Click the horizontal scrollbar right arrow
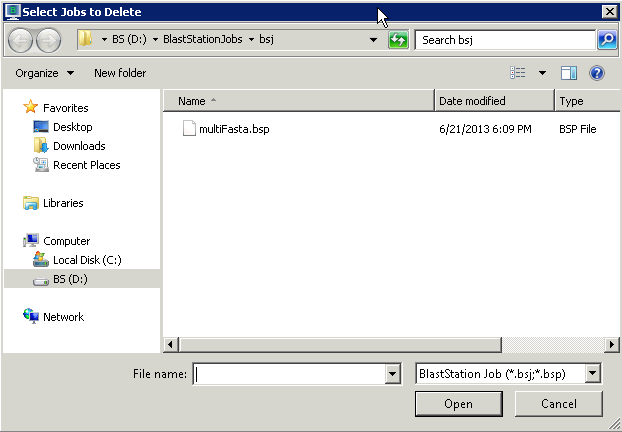The image size is (622, 432). tap(612, 344)
